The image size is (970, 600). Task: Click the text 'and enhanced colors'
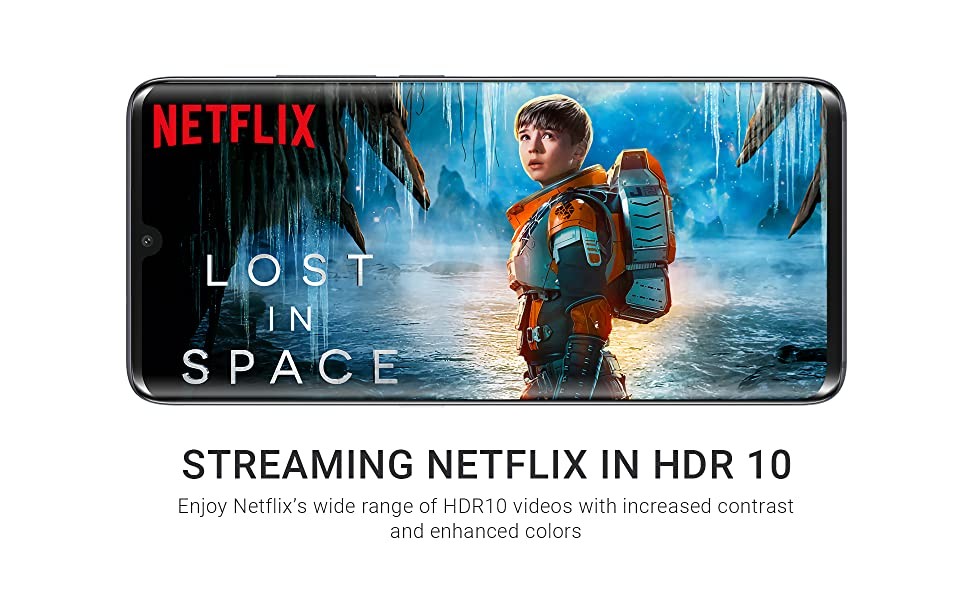(x=486, y=531)
